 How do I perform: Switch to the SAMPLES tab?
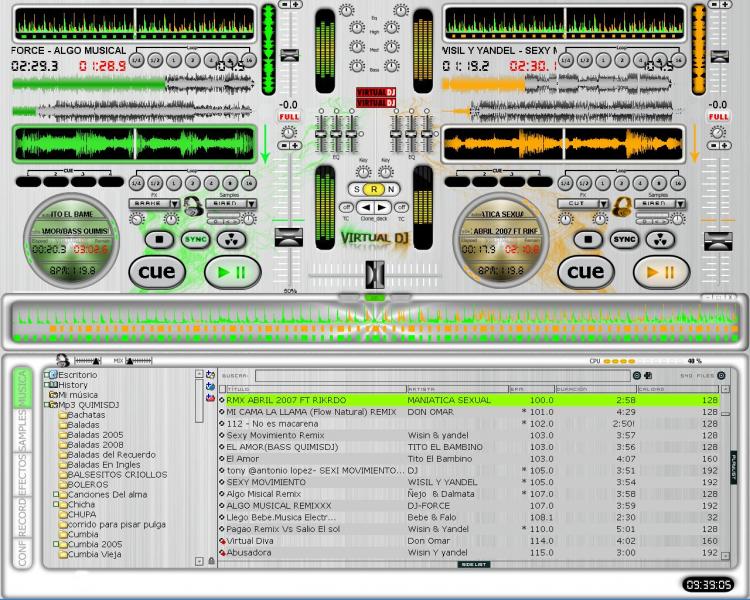coord(22,430)
